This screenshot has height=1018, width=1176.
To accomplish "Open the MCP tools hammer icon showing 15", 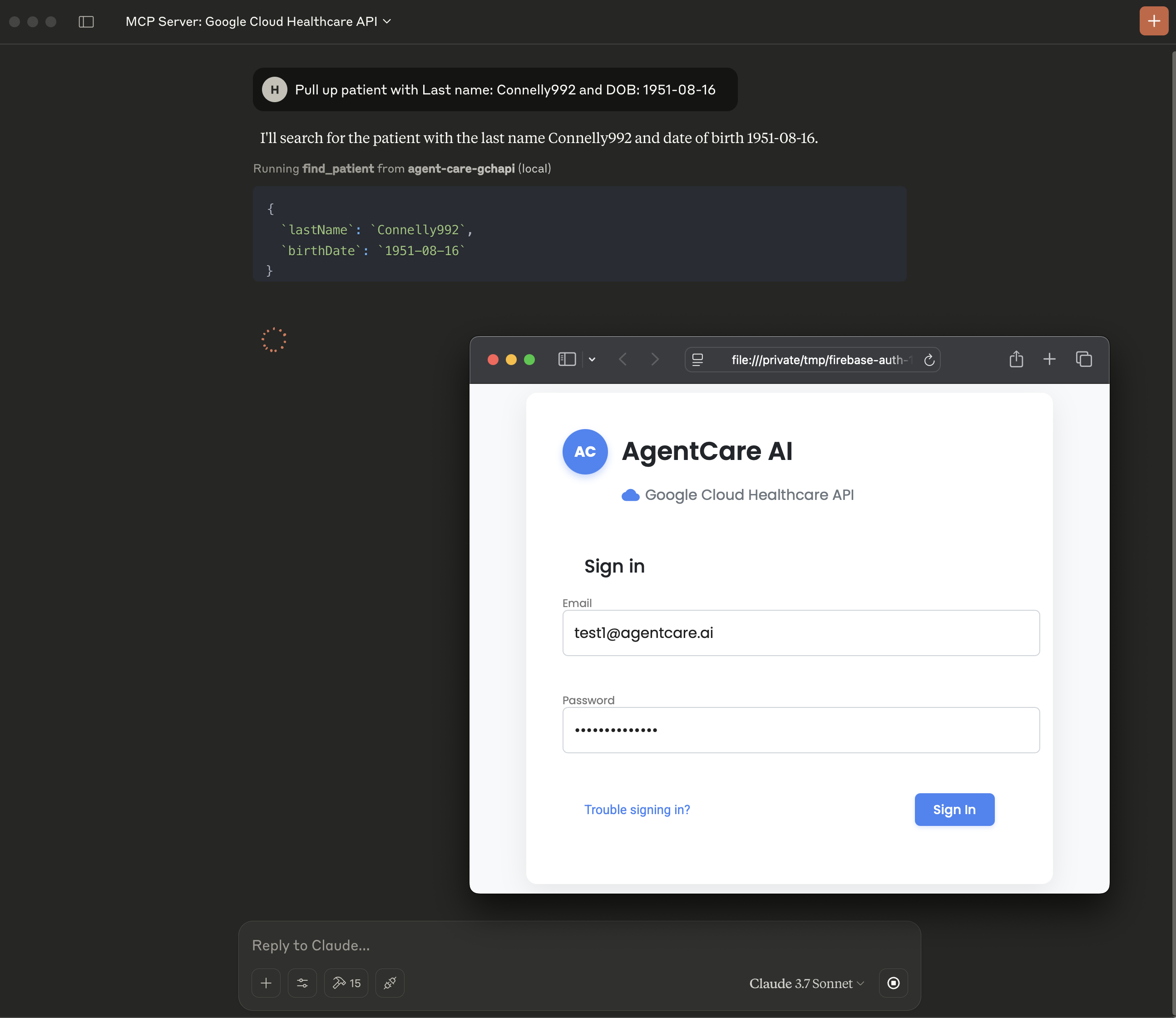I will 346,983.
